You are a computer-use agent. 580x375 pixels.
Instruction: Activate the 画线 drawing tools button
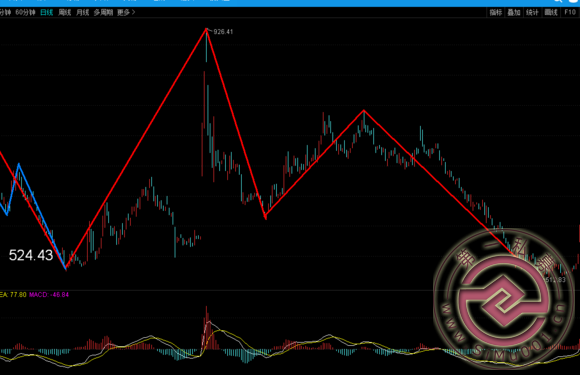pyautogui.click(x=551, y=13)
